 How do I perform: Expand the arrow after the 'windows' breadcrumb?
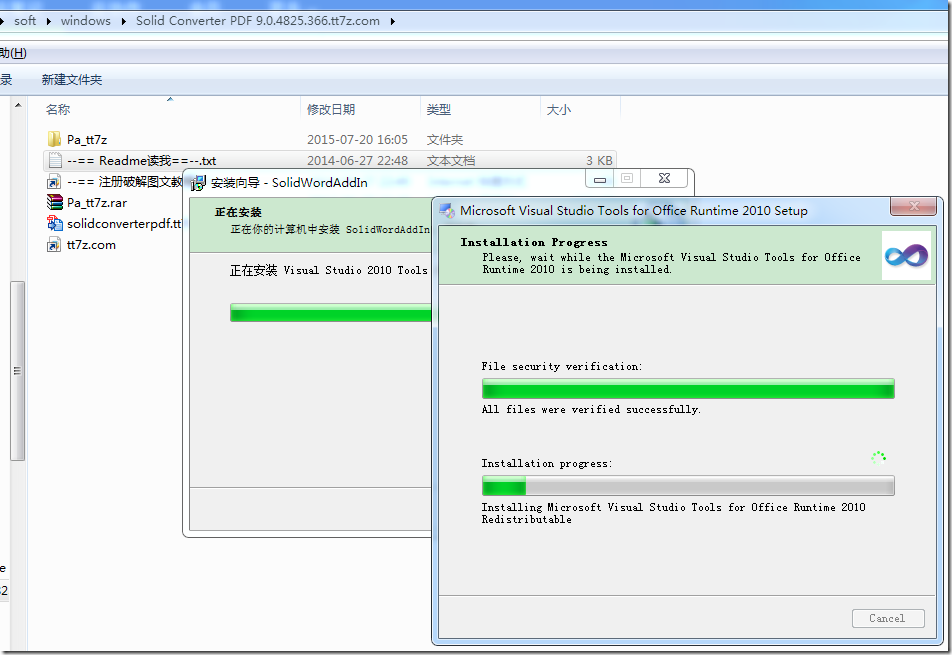point(124,21)
